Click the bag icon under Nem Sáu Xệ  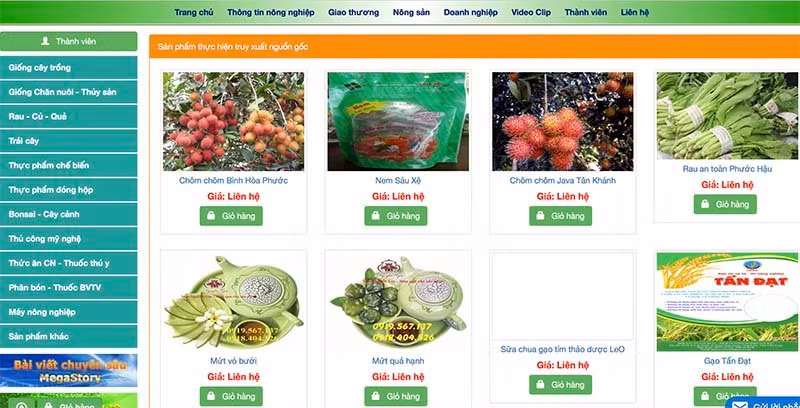[x=376, y=216]
